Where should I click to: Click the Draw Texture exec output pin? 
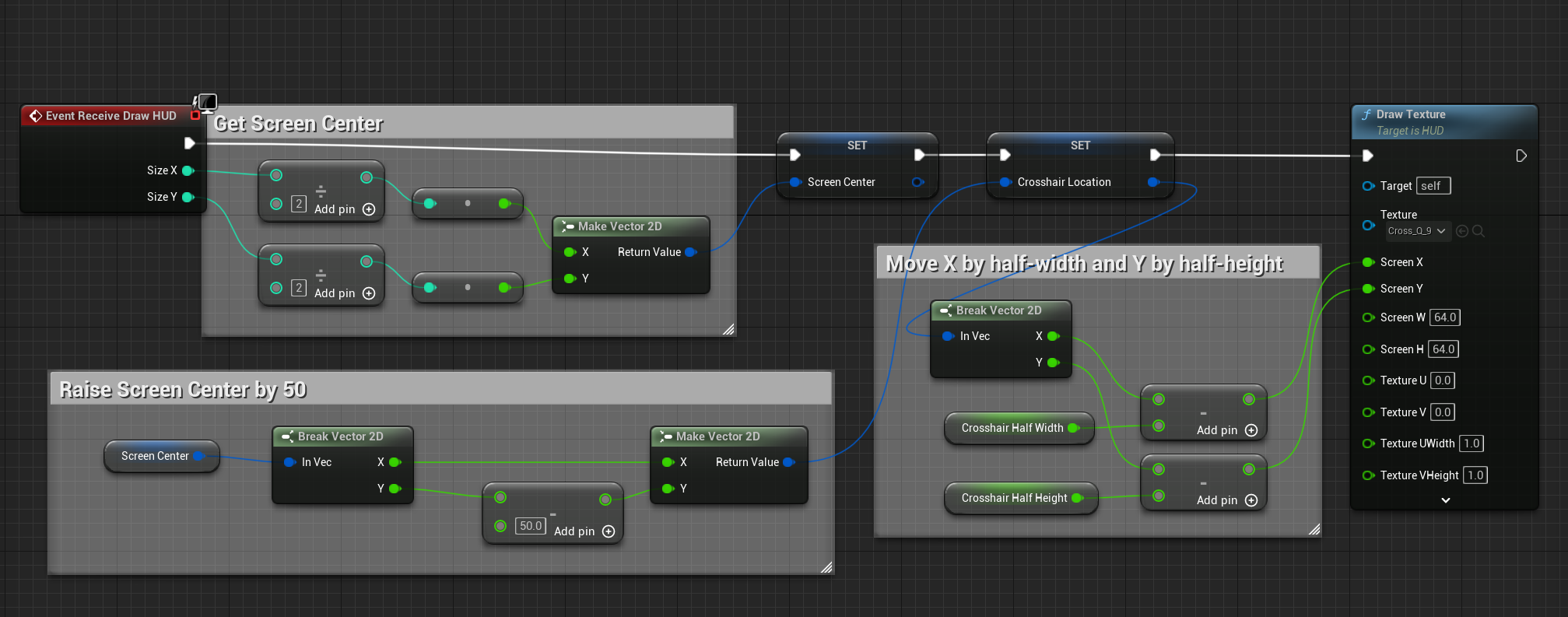pyautogui.click(x=1521, y=156)
